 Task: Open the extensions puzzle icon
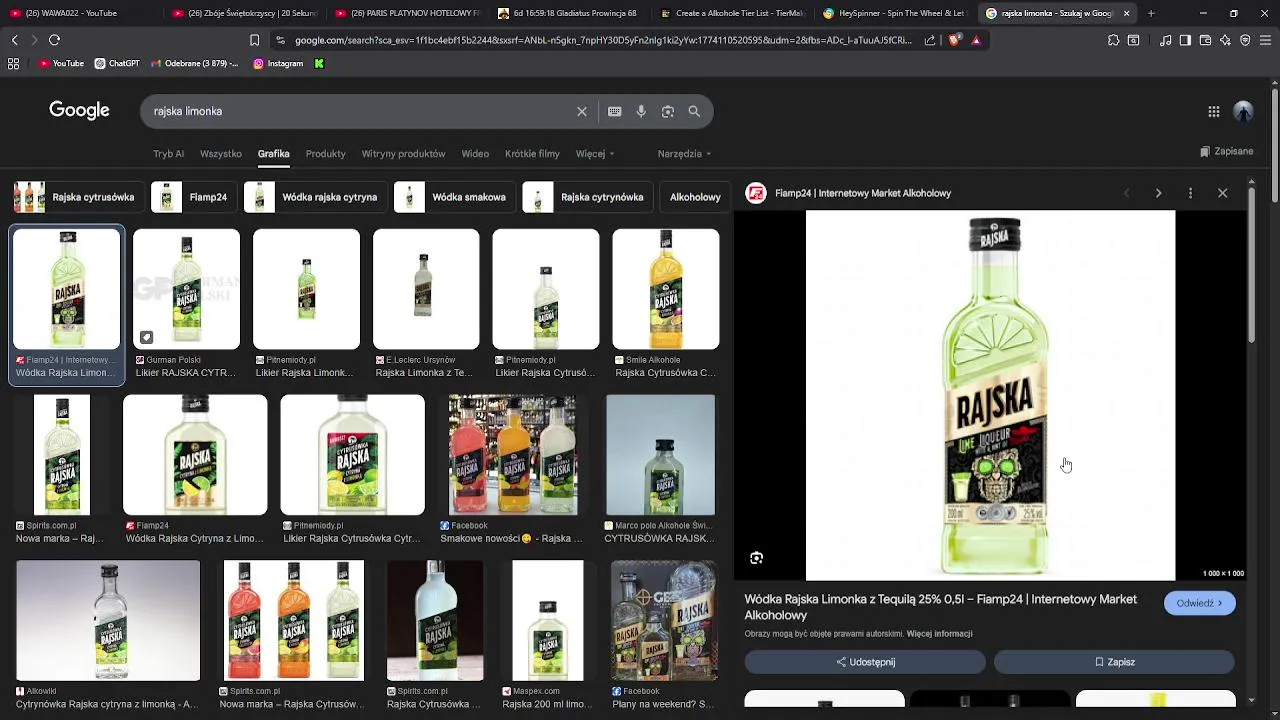coord(1113,40)
